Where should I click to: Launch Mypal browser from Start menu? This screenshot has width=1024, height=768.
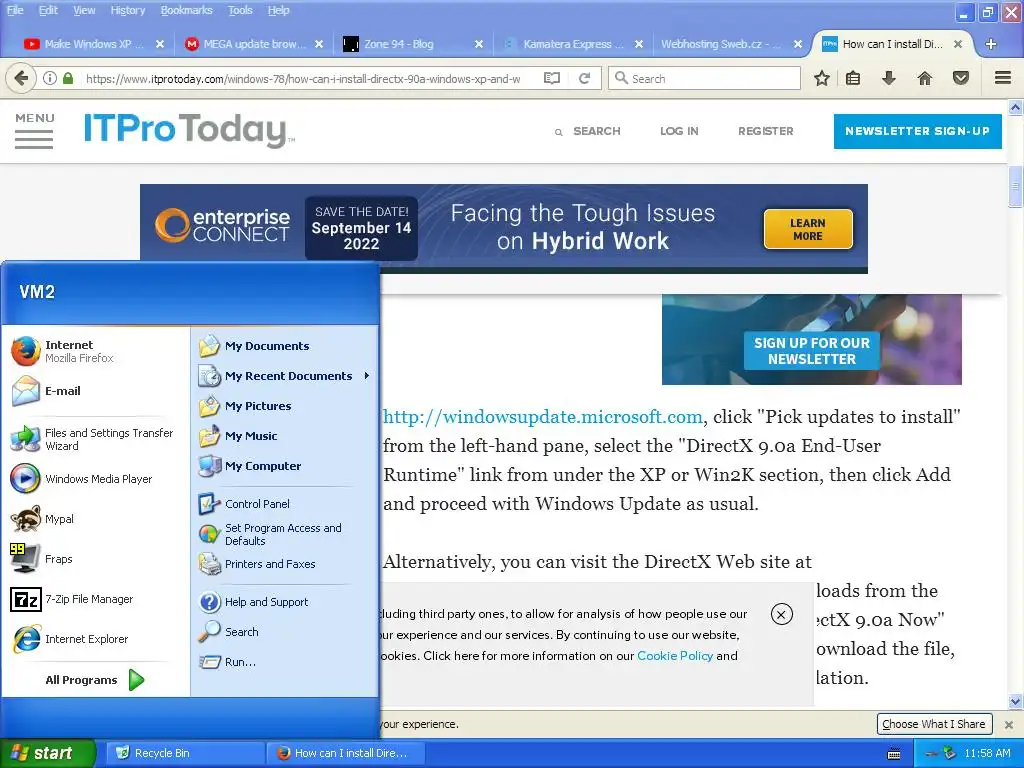point(96,519)
